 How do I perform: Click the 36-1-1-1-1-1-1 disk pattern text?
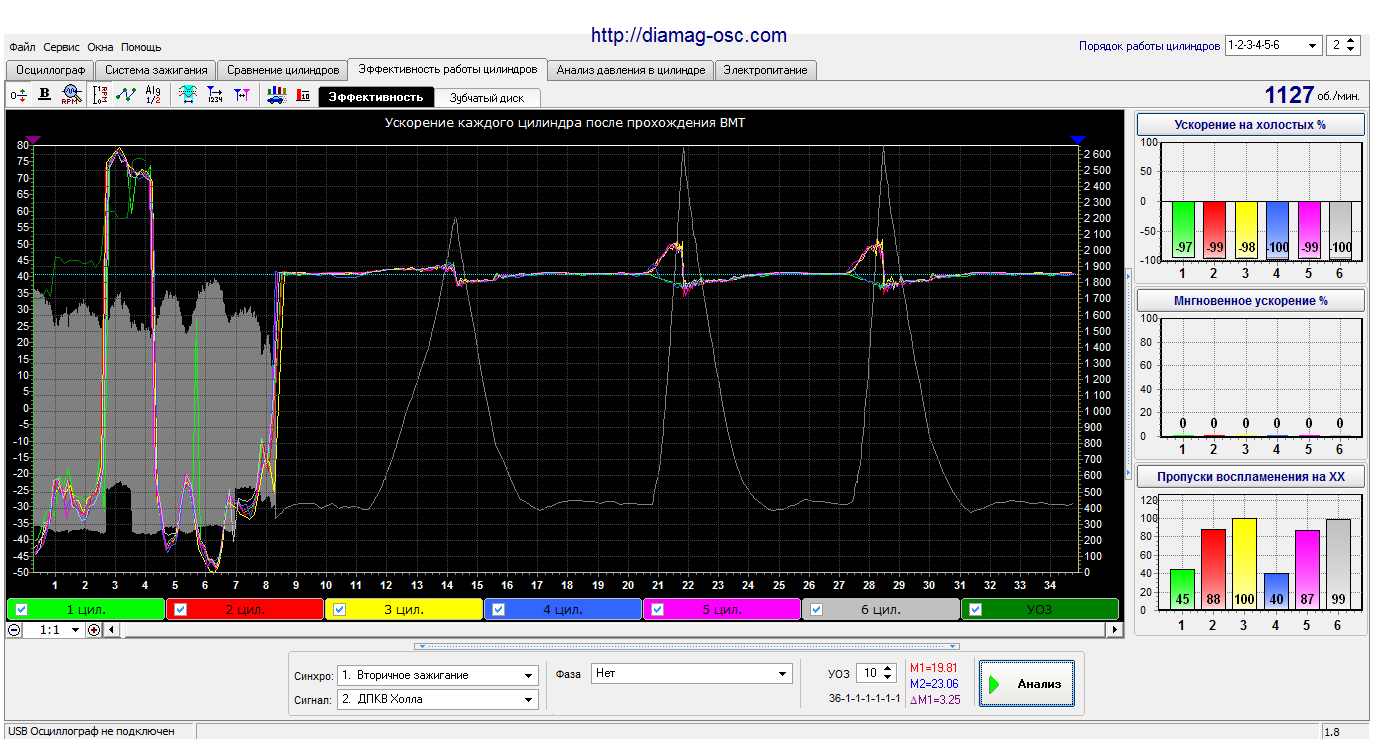coord(864,699)
